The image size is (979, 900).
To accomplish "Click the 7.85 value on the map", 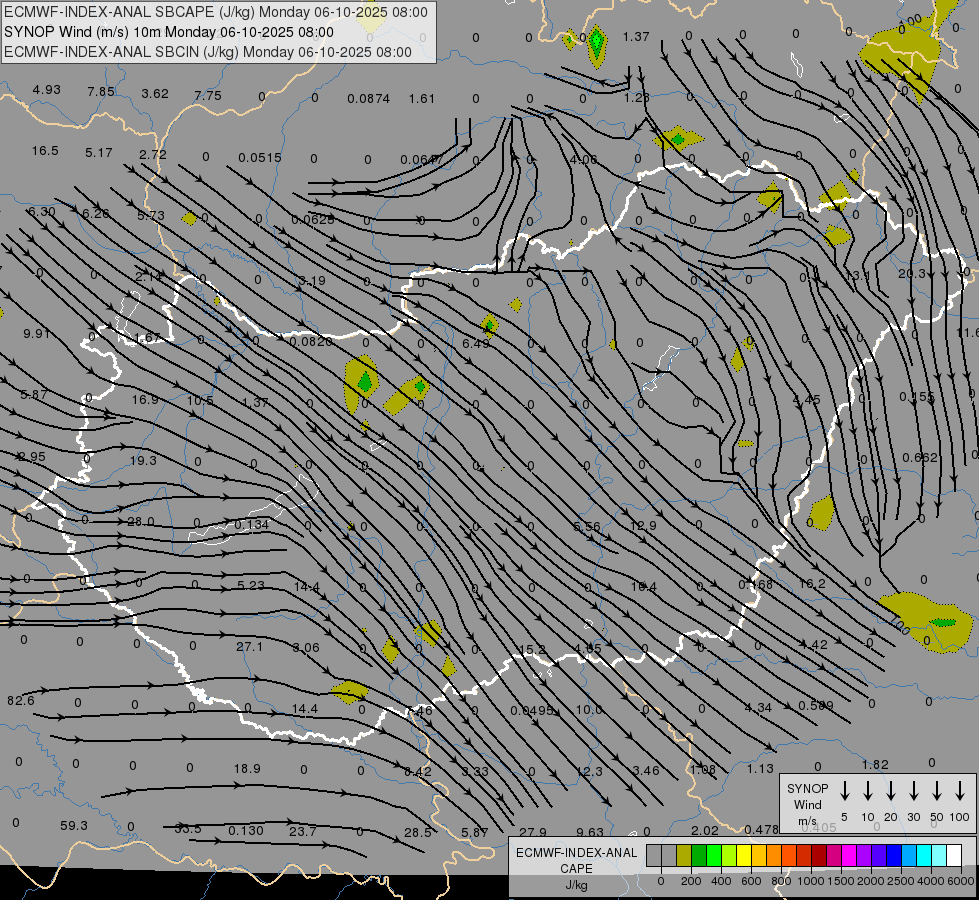I will click(101, 91).
